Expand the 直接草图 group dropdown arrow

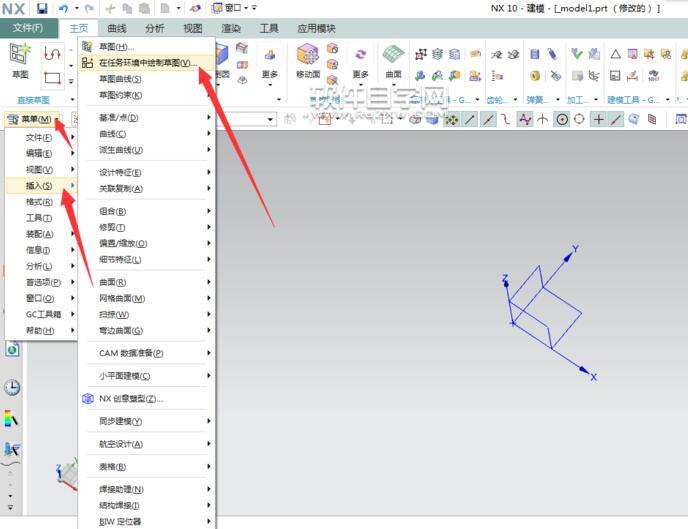72,100
